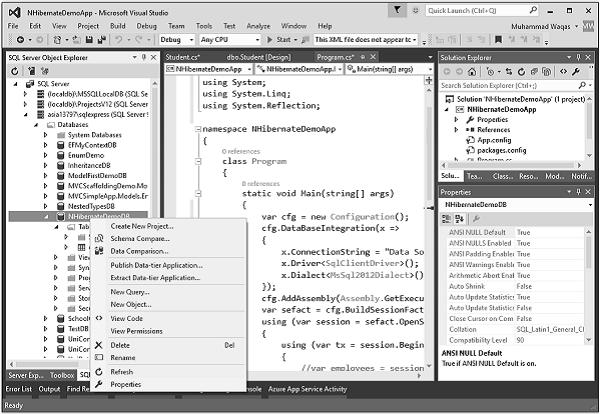The image size is (600, 414).
Task: Click the Sync with Active Document icon
Action: pos(509,72)
